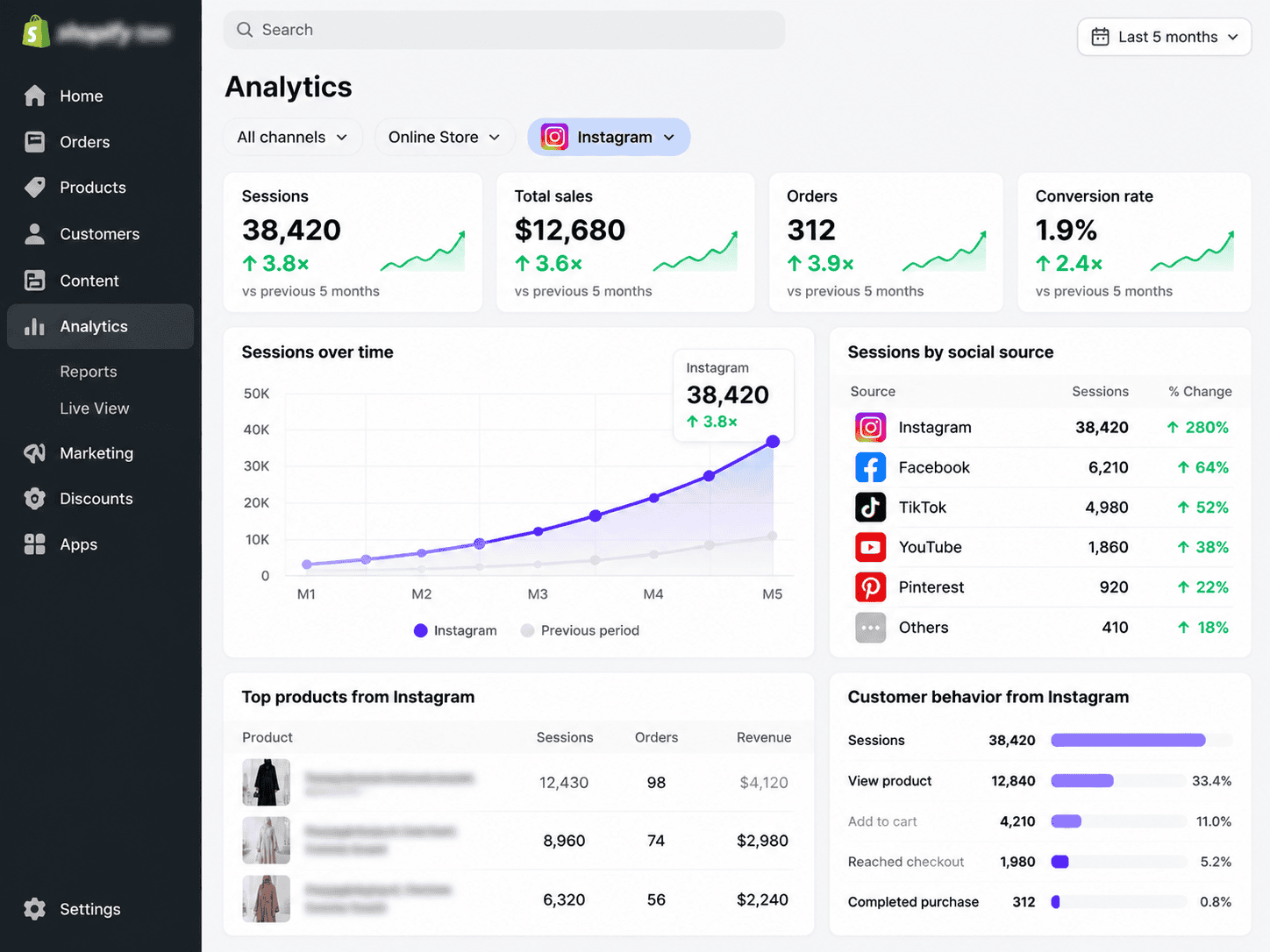Click the Sessions column header in products

565,737
